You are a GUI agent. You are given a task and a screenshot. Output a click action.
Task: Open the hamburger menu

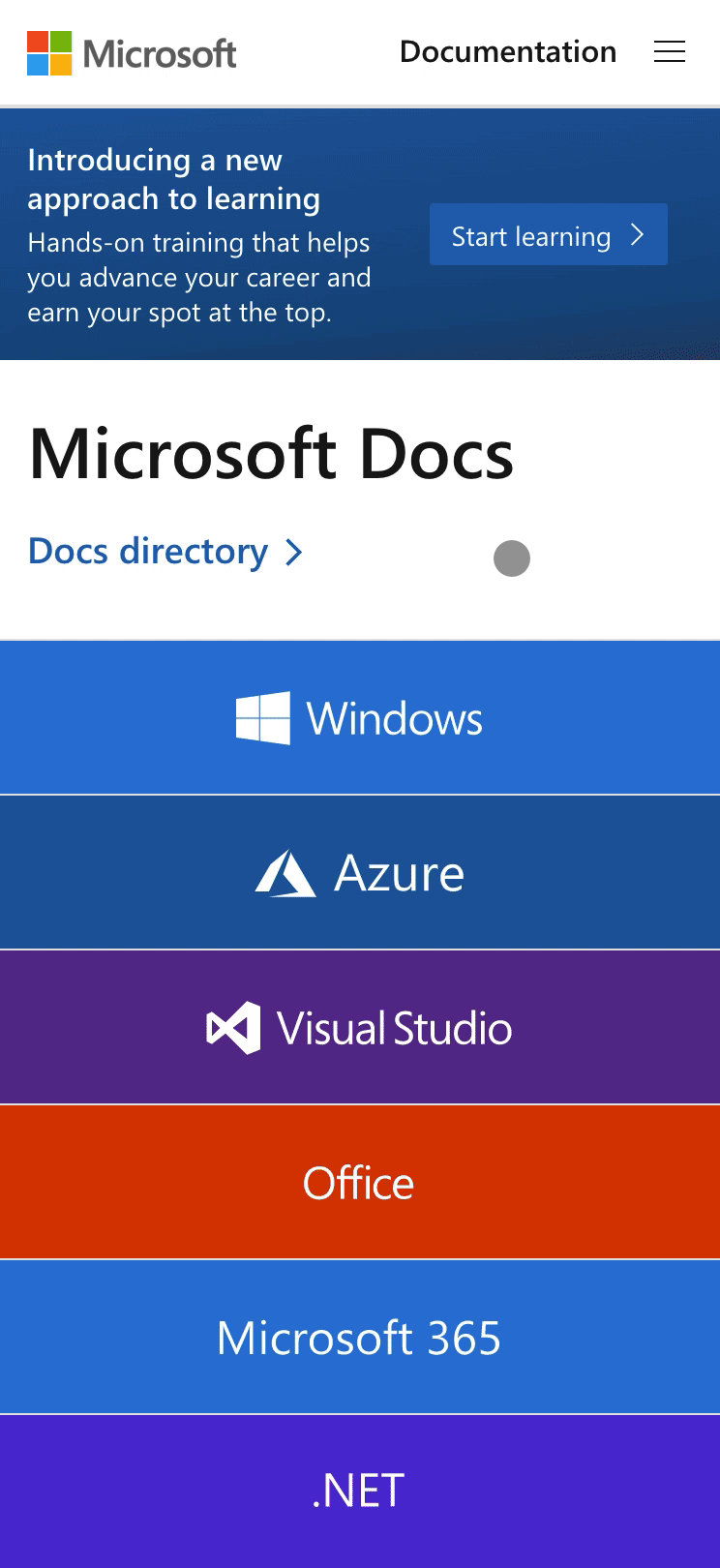pos(670,52)
